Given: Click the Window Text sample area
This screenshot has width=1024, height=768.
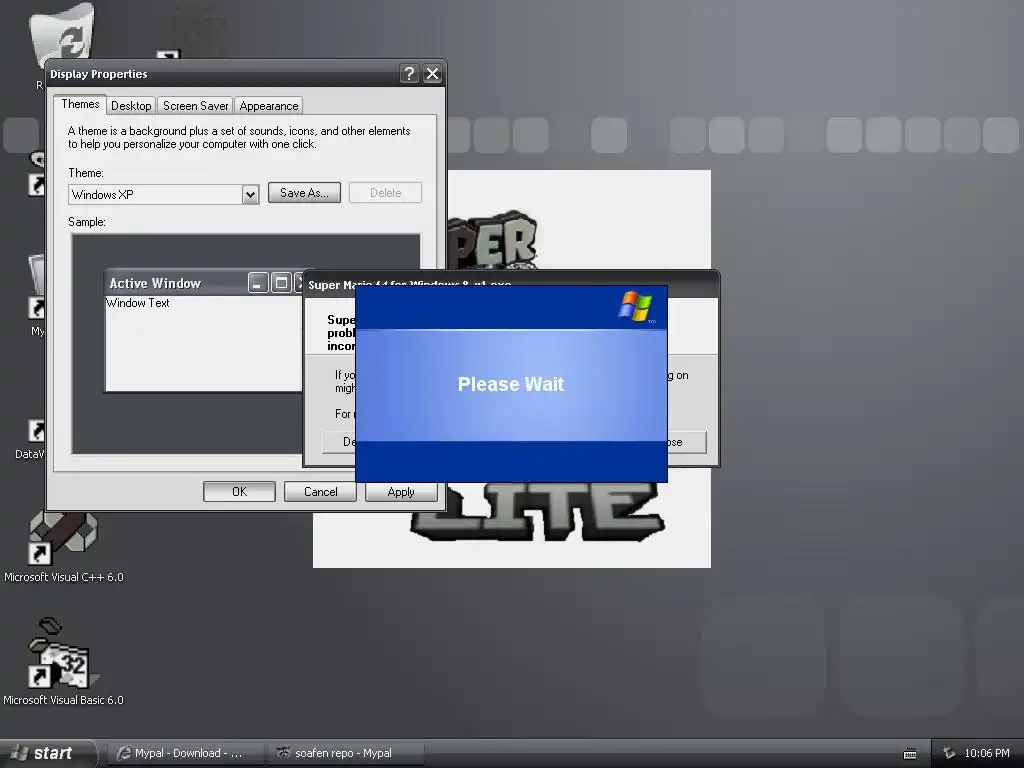Looking at the screenshot, I should [138, 303].
